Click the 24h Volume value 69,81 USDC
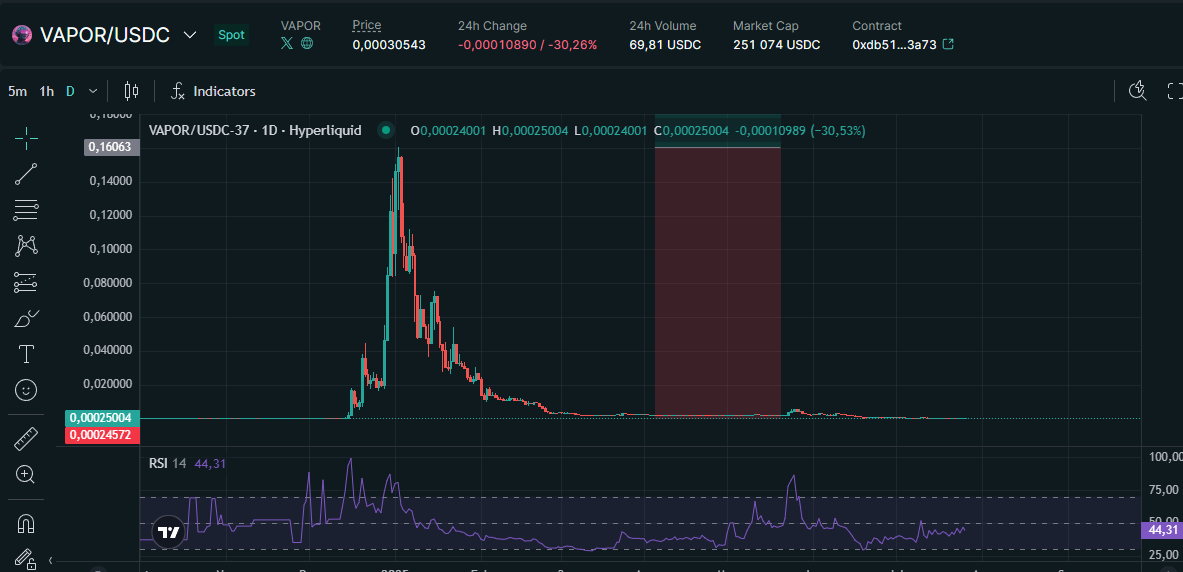 coord(665,45)
